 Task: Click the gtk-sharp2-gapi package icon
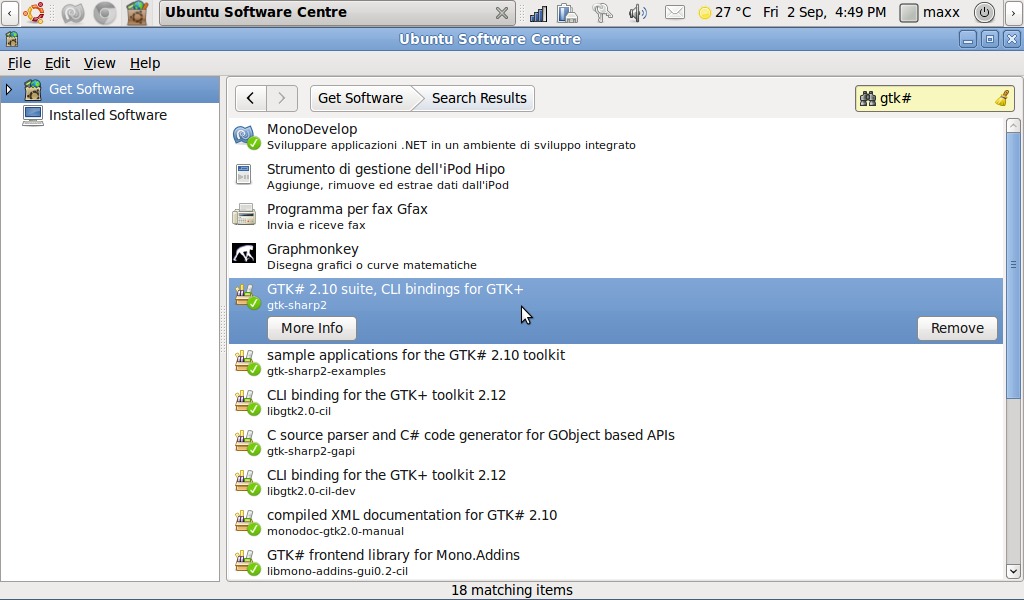click(247, 442)
